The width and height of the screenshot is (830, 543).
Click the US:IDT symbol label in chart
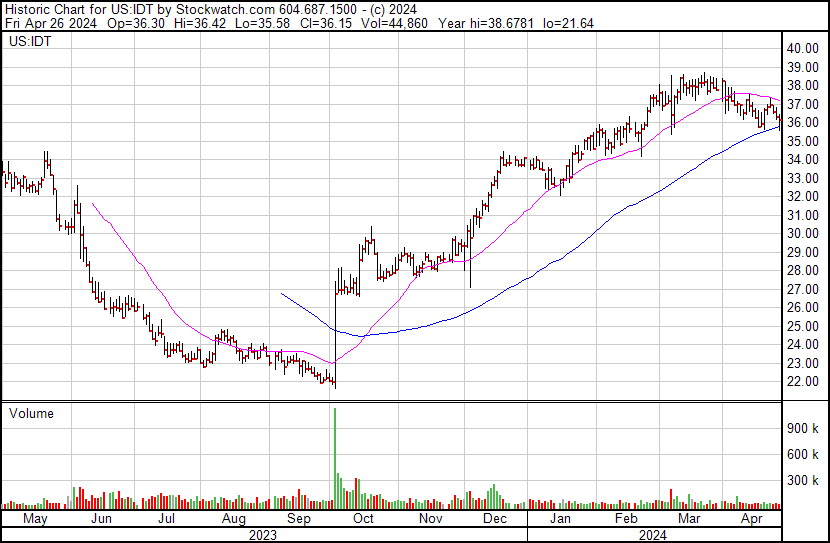[30, 42]
